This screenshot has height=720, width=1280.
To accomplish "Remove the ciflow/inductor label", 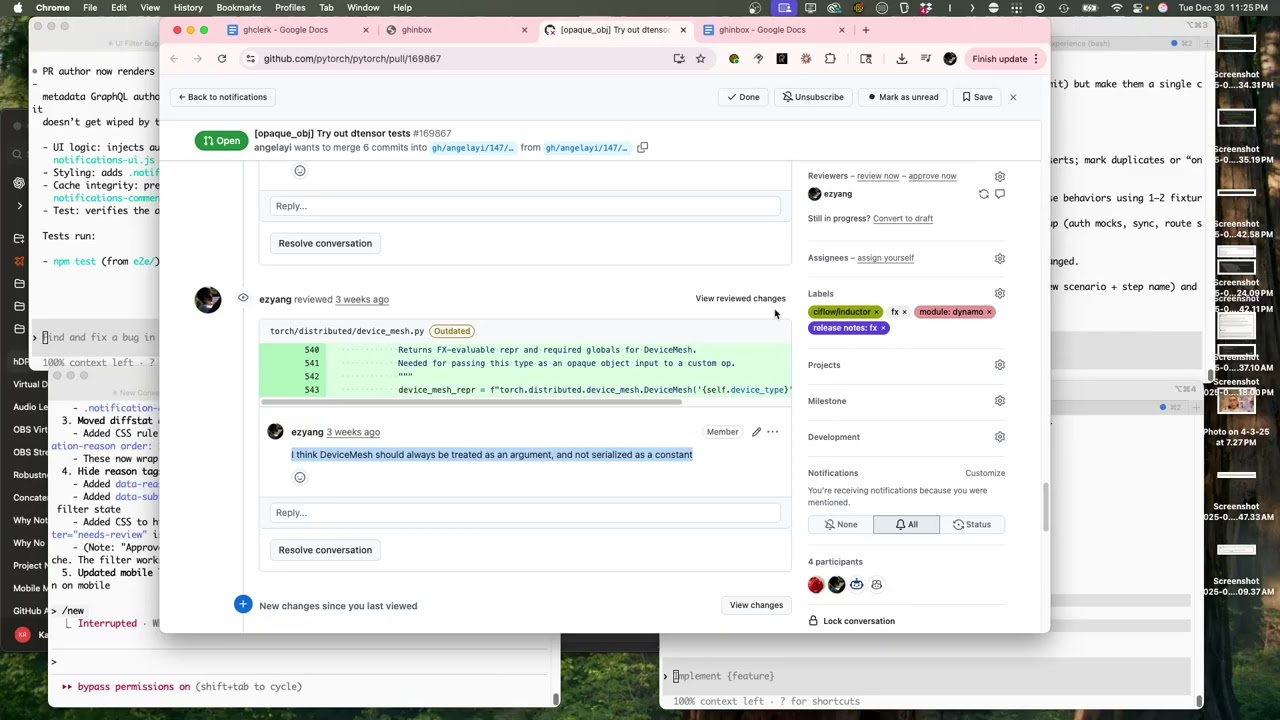I will 877,312.
